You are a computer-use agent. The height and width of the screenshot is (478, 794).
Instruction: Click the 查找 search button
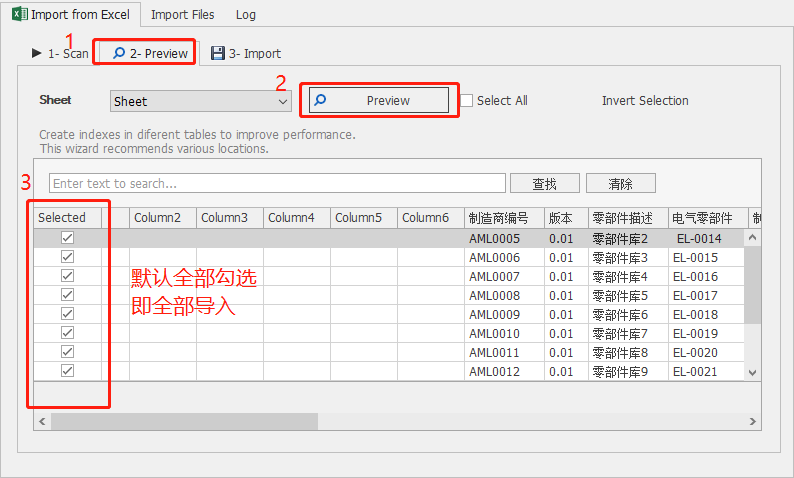click(544, 184)
